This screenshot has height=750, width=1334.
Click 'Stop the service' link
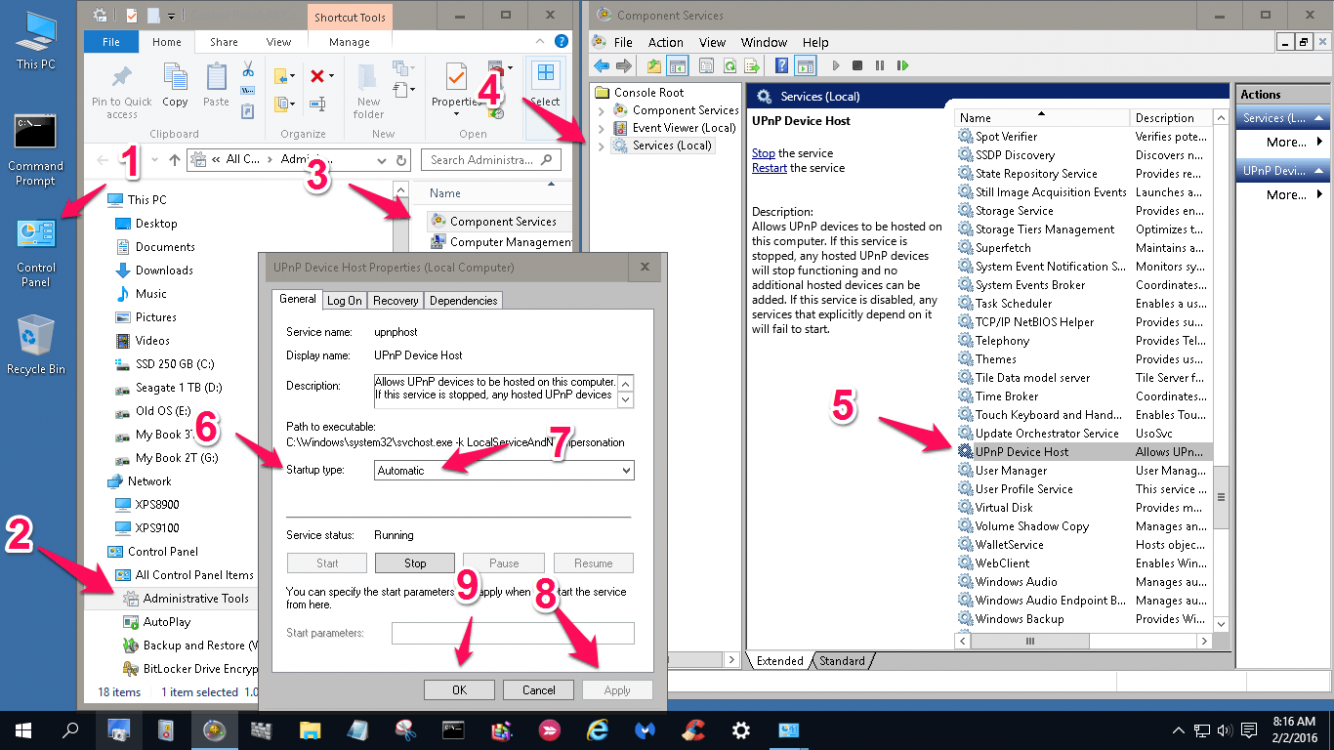pyautogui.click(x=763, y=153)
